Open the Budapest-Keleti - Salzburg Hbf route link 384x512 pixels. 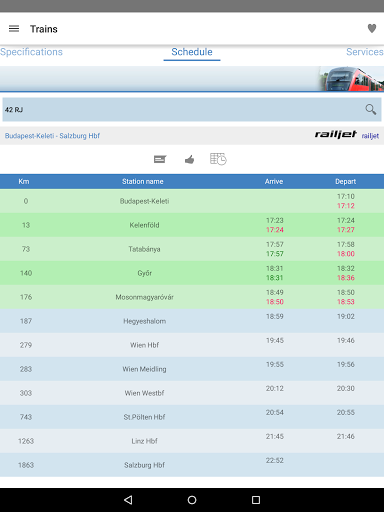[52, 136]
